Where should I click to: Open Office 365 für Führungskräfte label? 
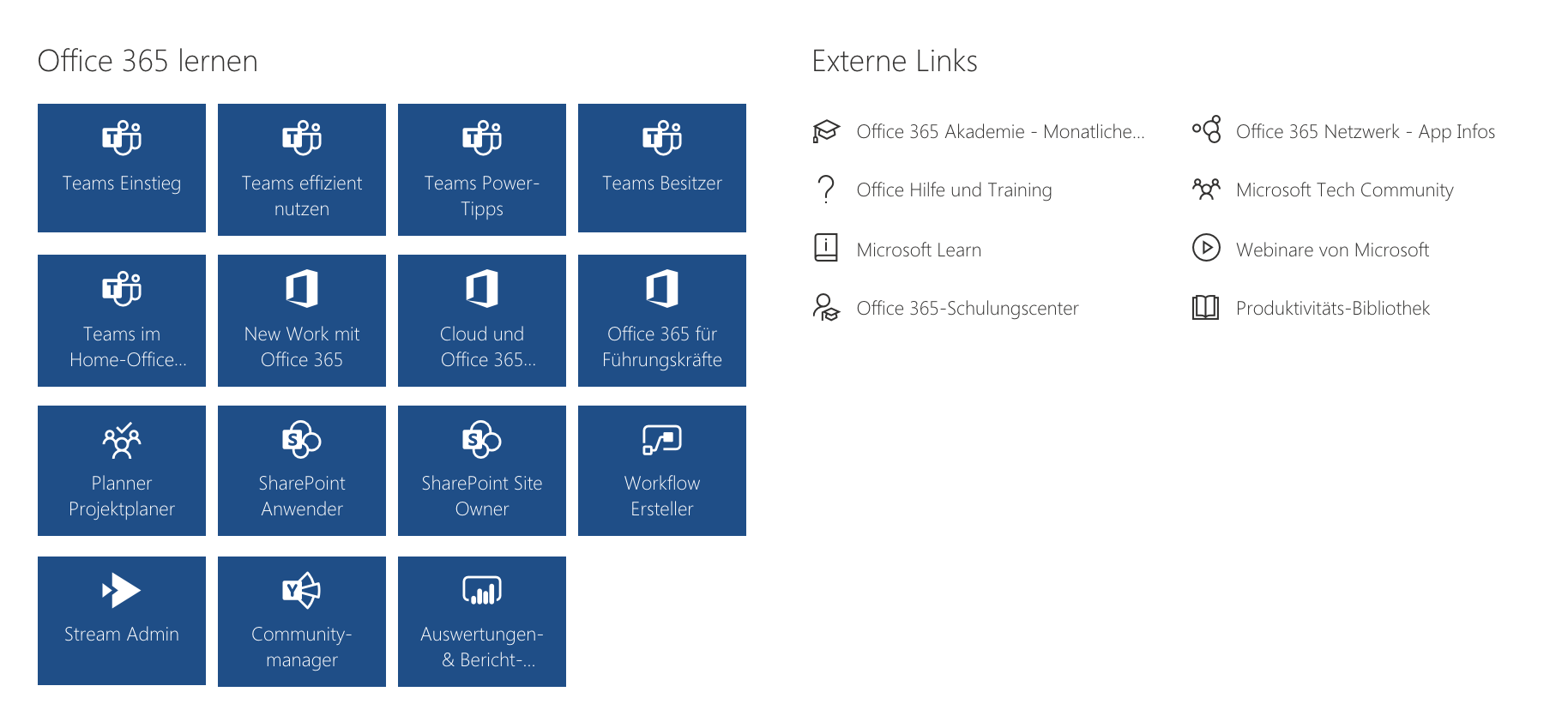662,347
